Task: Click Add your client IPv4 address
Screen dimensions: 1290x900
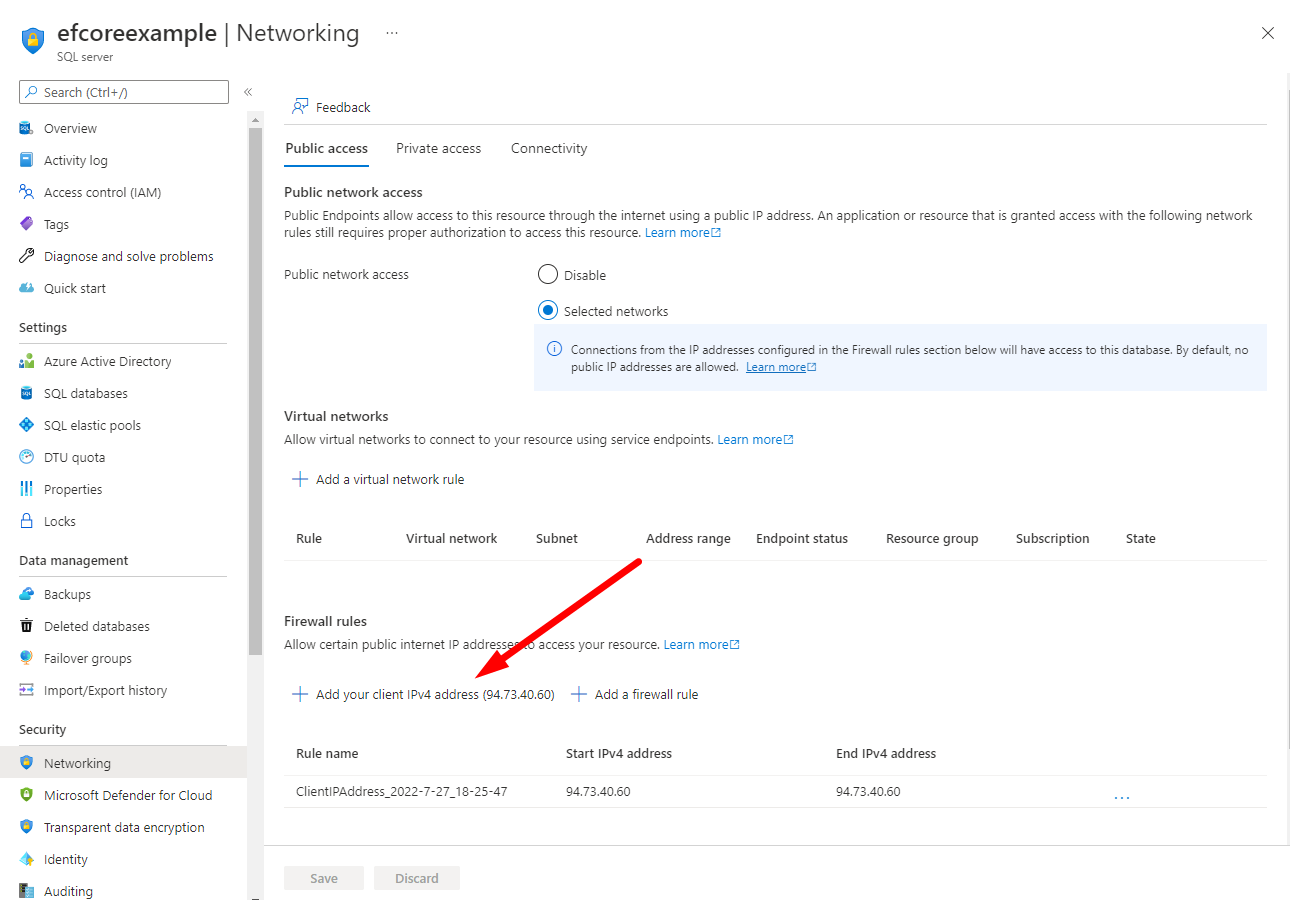Action: [422, 694]
